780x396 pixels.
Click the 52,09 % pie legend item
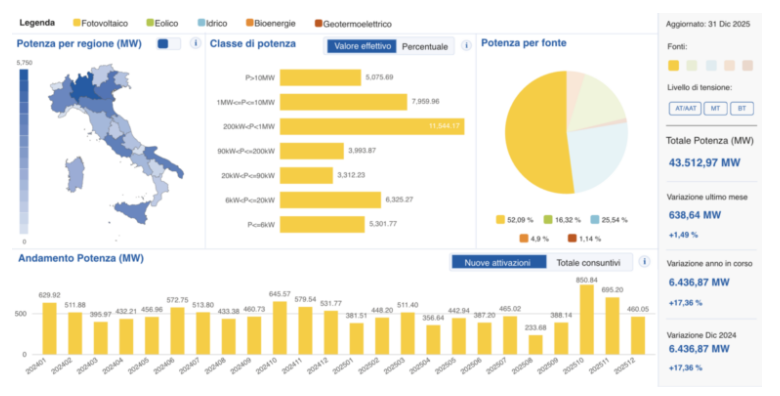pos(514,219)
